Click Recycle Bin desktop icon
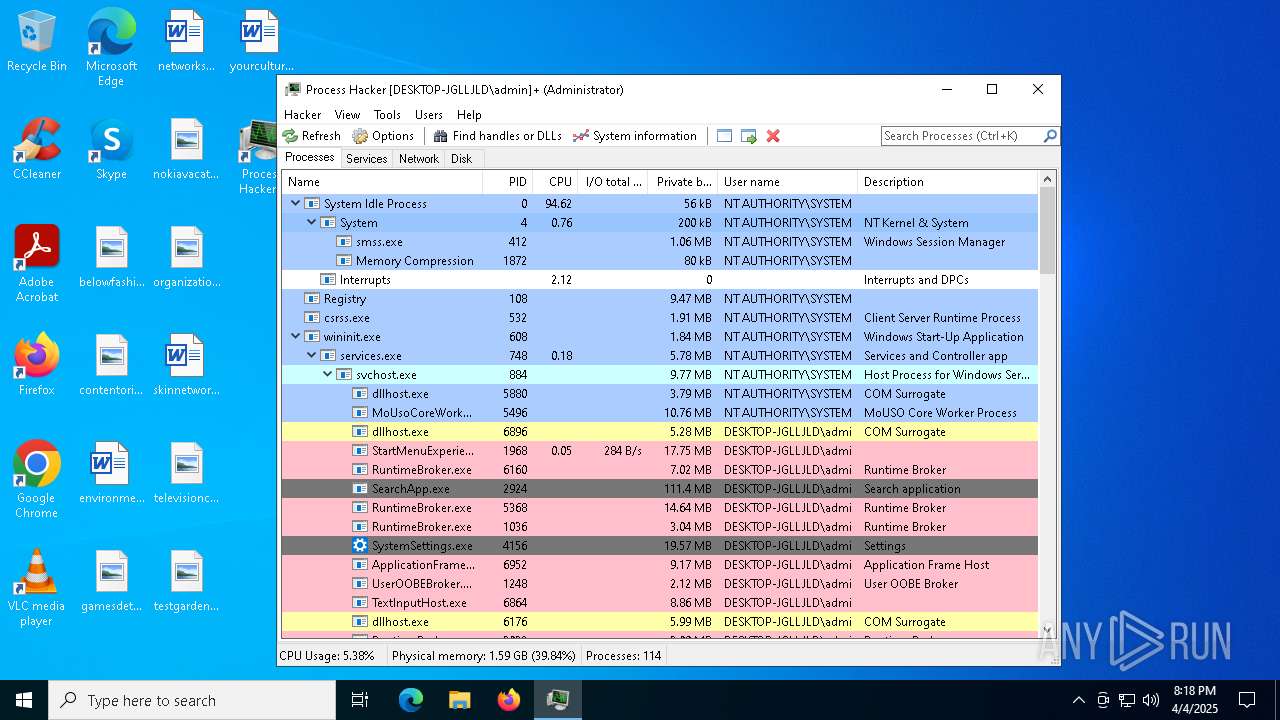This screenshot has width=1280, height=720. point(37,42)
